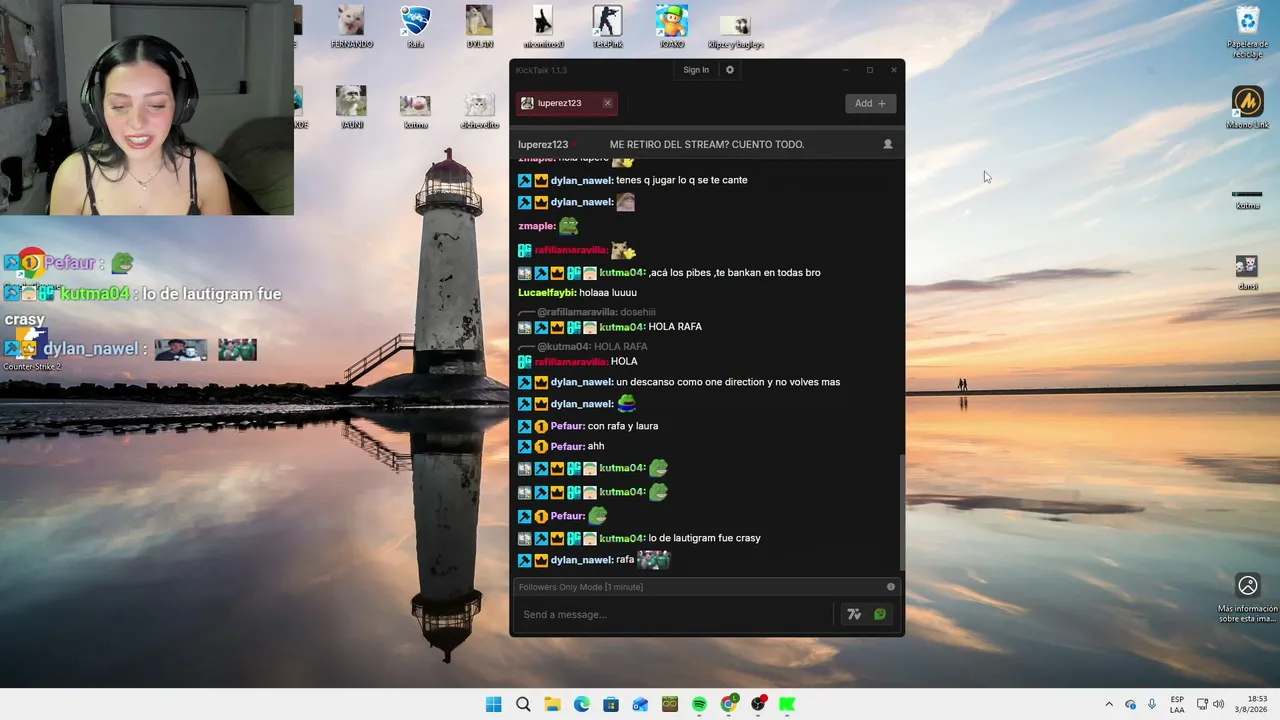The width and height of the screenshot is (1280, 720).
Task: Focus the Send a message field
Action: click(x=675, y=614)
